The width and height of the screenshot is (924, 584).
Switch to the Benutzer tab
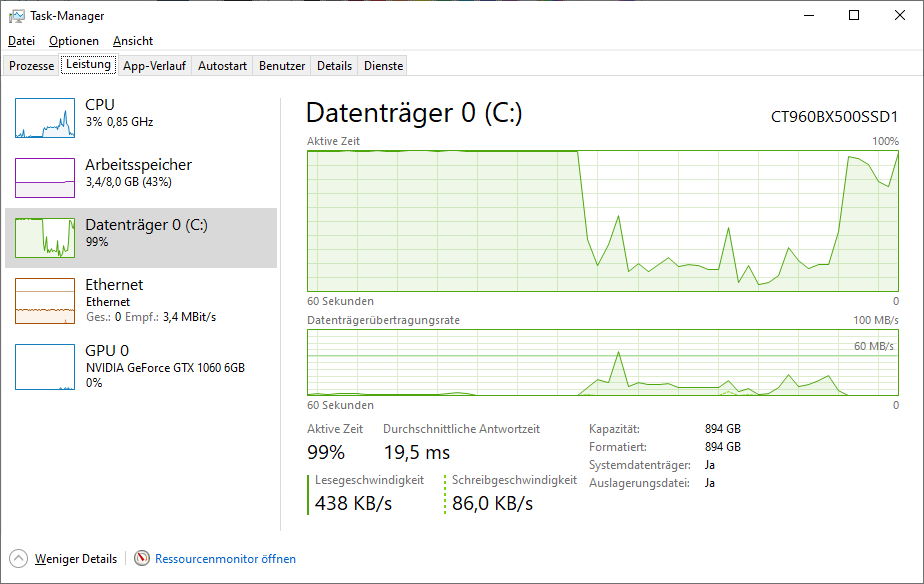282,66
